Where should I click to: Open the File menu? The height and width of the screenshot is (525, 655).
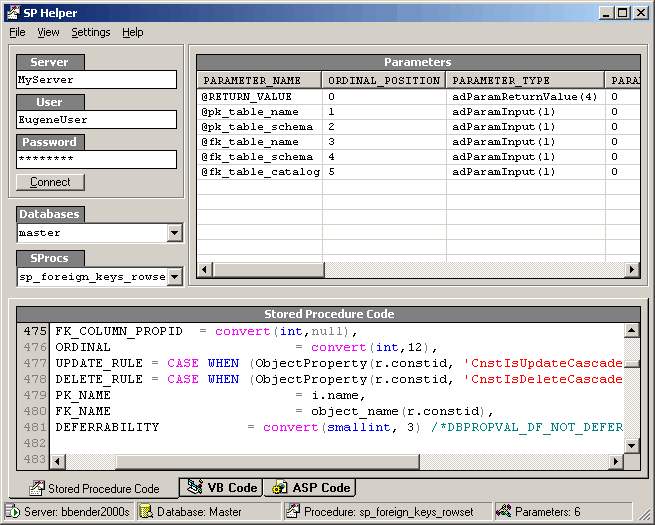tap(17, 32)
